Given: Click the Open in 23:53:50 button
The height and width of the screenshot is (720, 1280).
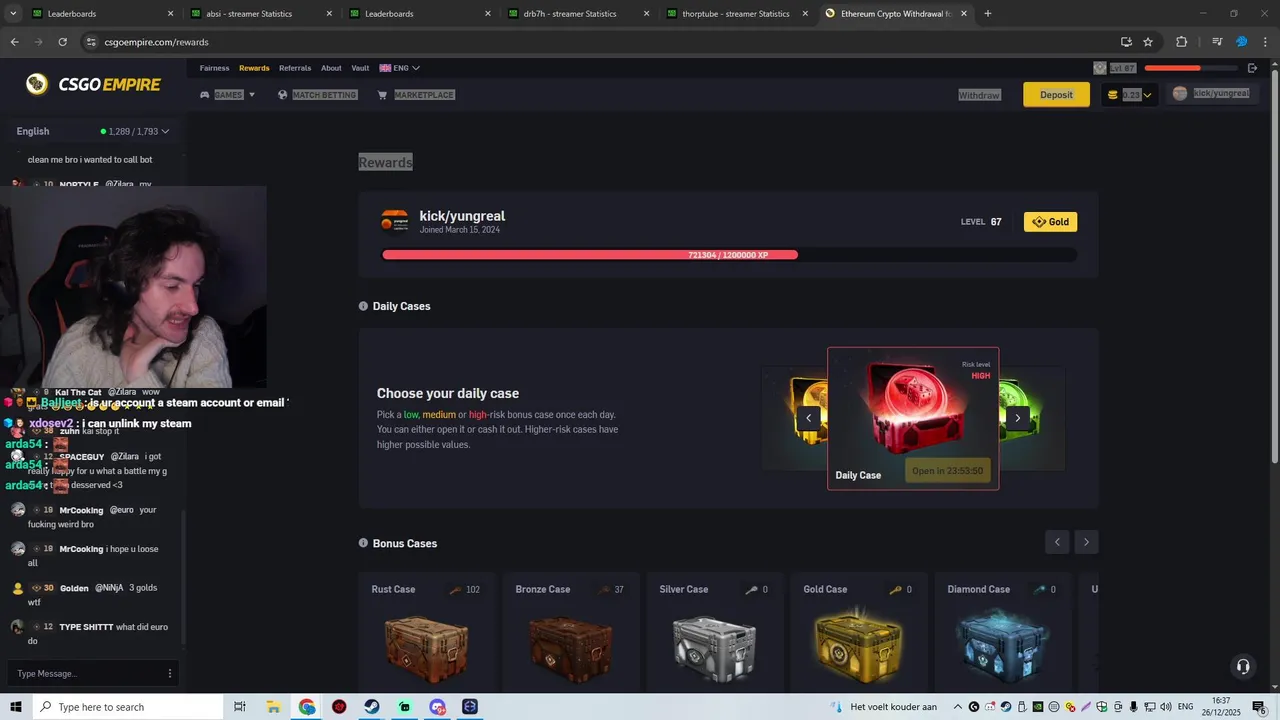Looking at the screenshot, I should pos(947,471).
